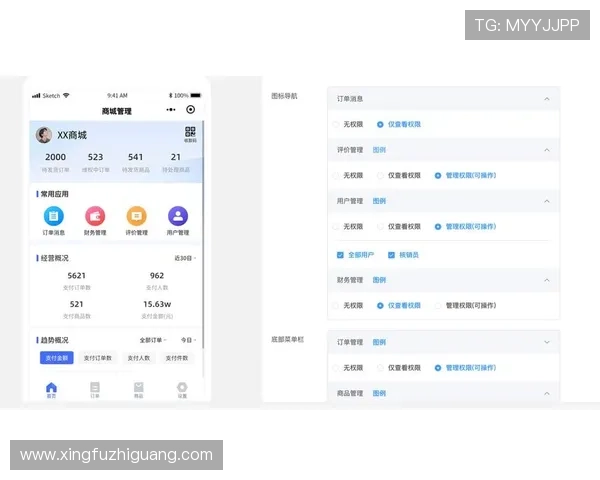Image resolution: width=600 pixels, height=480 pixels.
Task: Tap the mini-program close circle icon
Action: [x=190, y=110]
